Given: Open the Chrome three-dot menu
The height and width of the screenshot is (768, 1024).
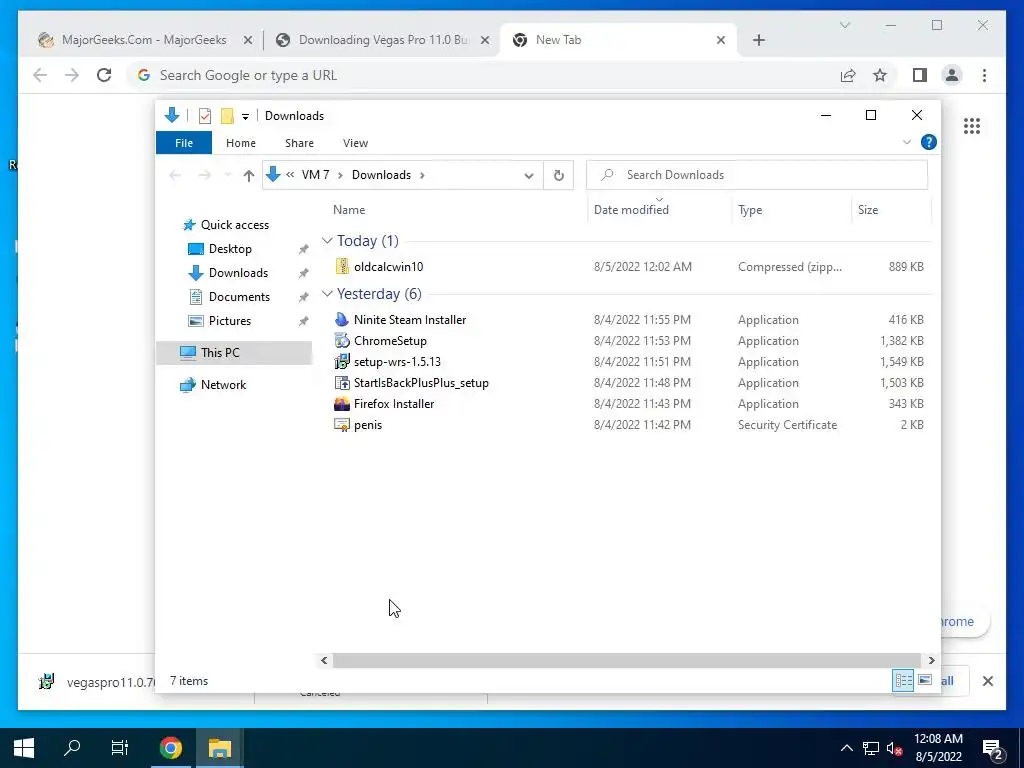Looking at the screenshot, I should (984, 75).
